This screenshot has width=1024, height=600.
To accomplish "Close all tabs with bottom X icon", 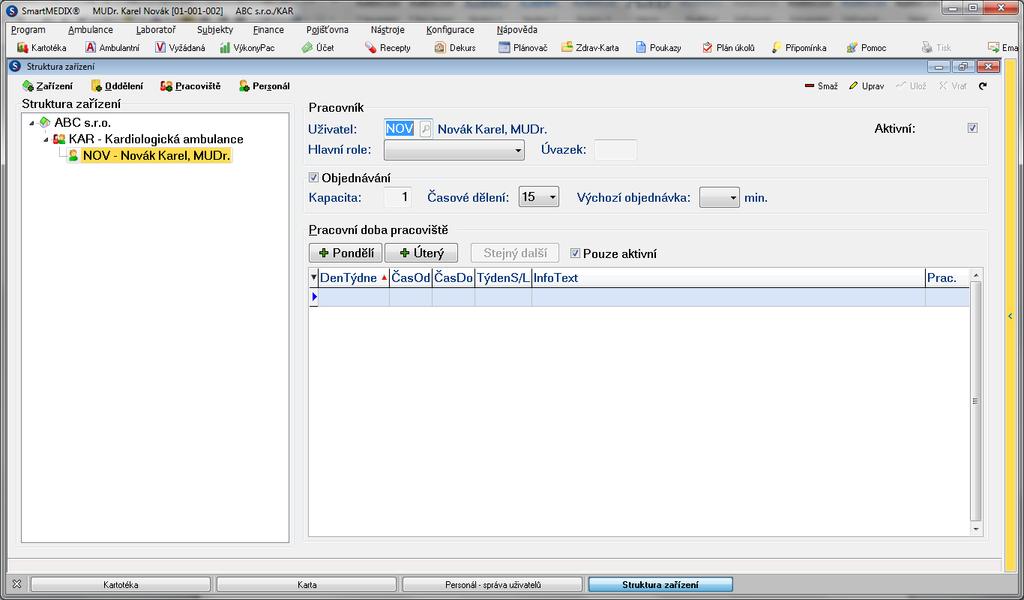I will (x=17, y=584).
